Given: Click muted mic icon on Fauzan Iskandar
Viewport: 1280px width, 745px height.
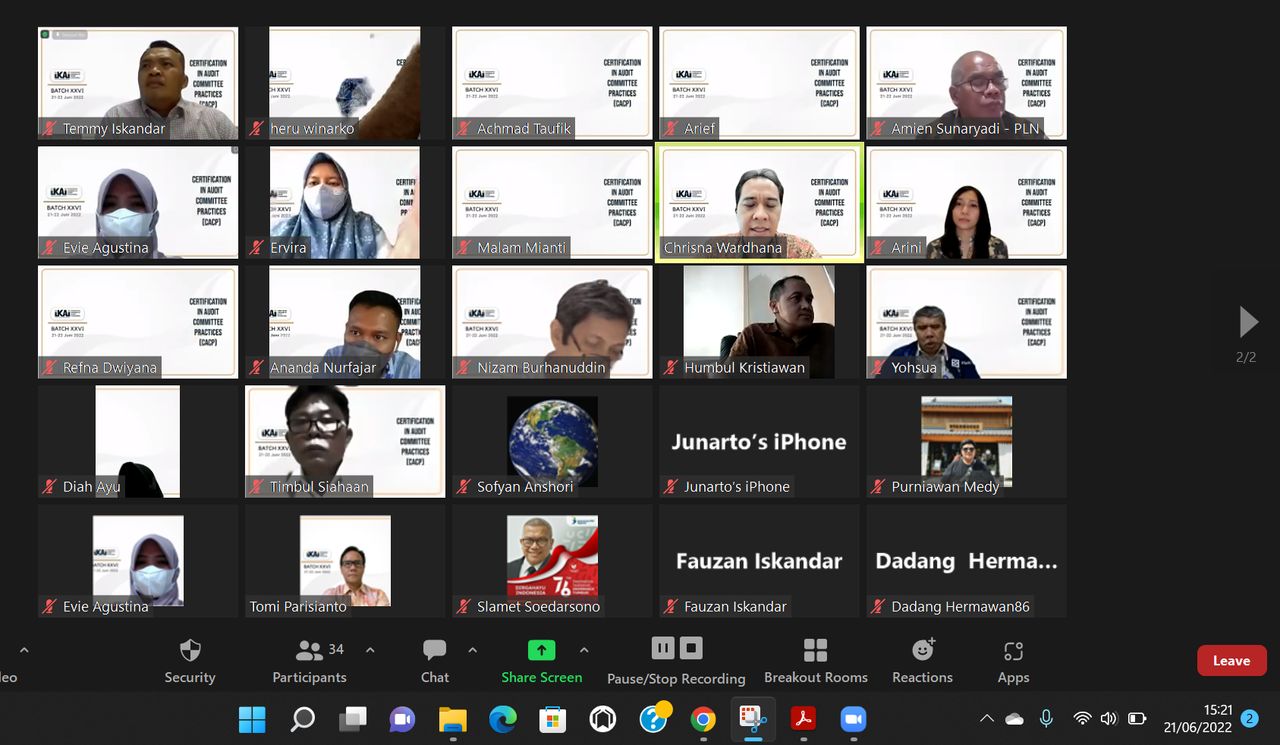Looking at the screenshot, I should (x=671, y=606).
